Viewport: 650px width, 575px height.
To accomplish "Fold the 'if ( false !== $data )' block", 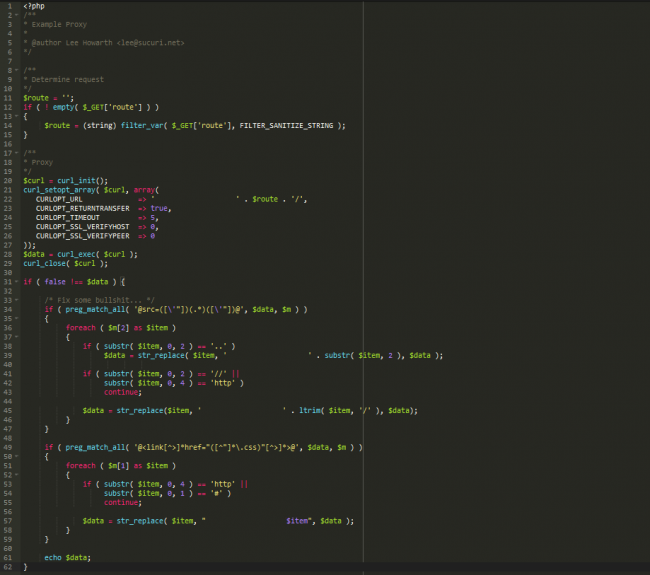I will (x=18, y=281).
